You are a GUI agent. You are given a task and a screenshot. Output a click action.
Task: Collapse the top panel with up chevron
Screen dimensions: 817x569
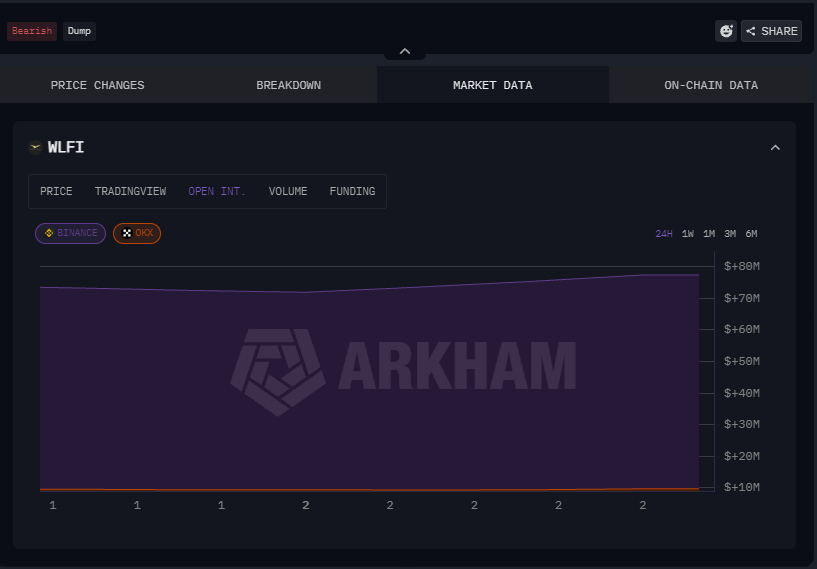[x=405, y=51]
